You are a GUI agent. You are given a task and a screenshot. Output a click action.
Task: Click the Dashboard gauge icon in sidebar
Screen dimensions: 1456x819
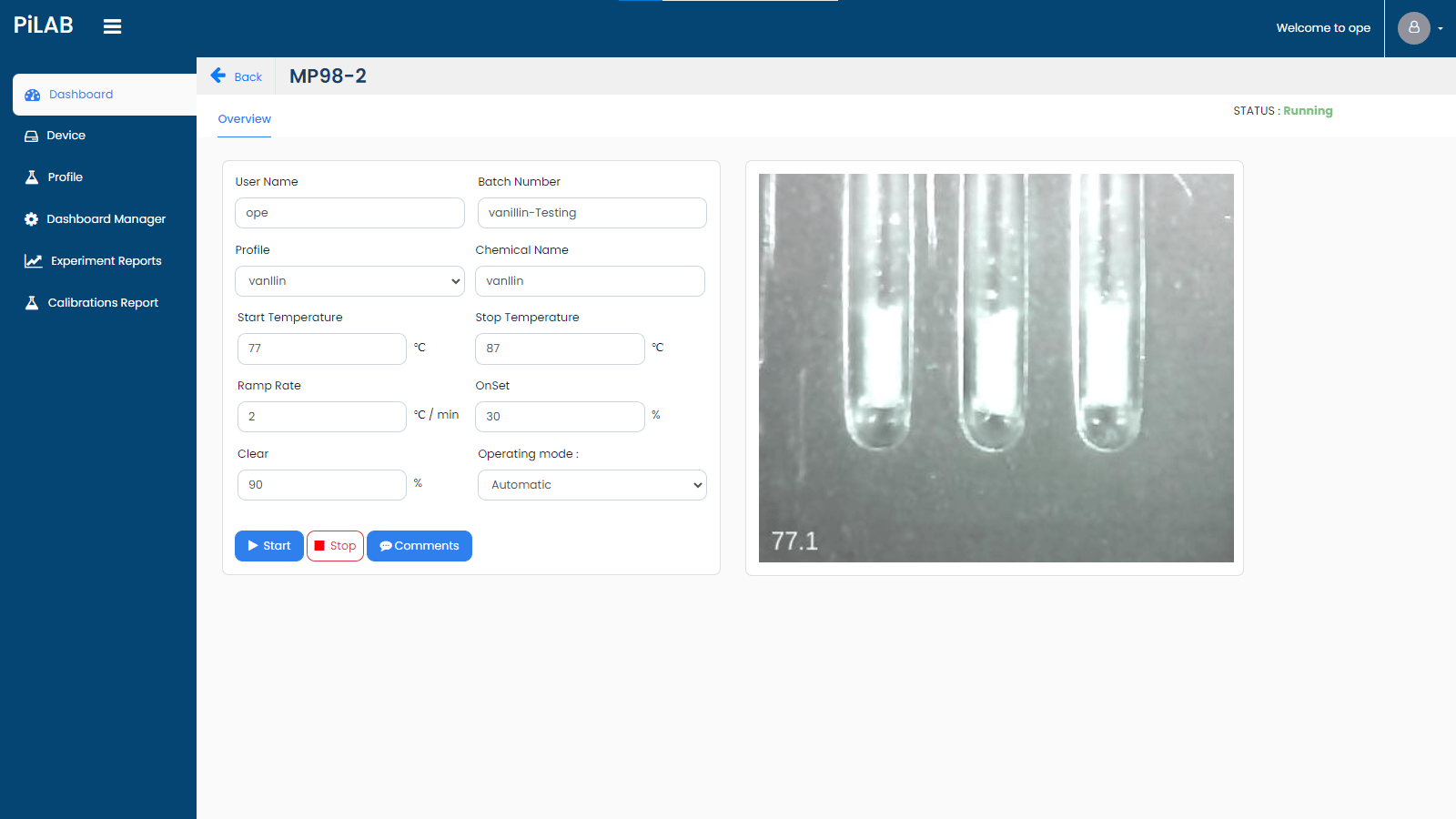tap(33, 95)
